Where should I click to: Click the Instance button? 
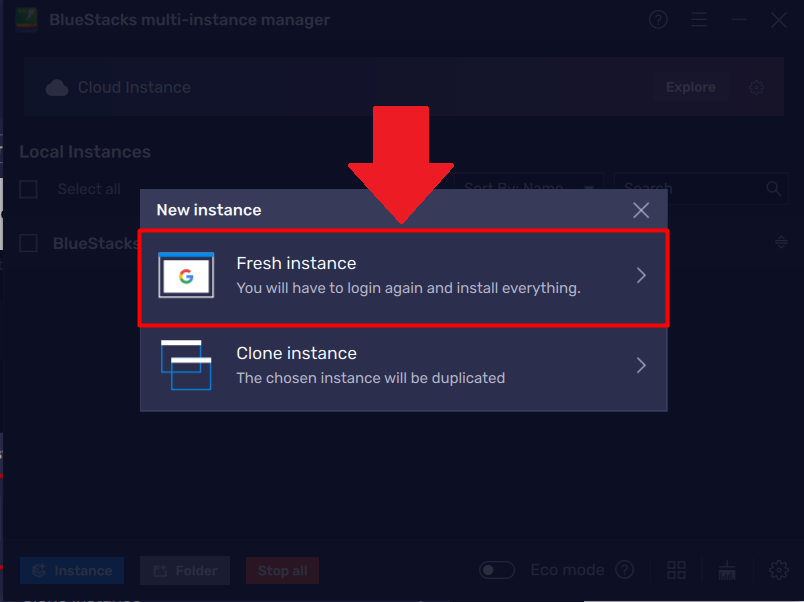point(71,570)
